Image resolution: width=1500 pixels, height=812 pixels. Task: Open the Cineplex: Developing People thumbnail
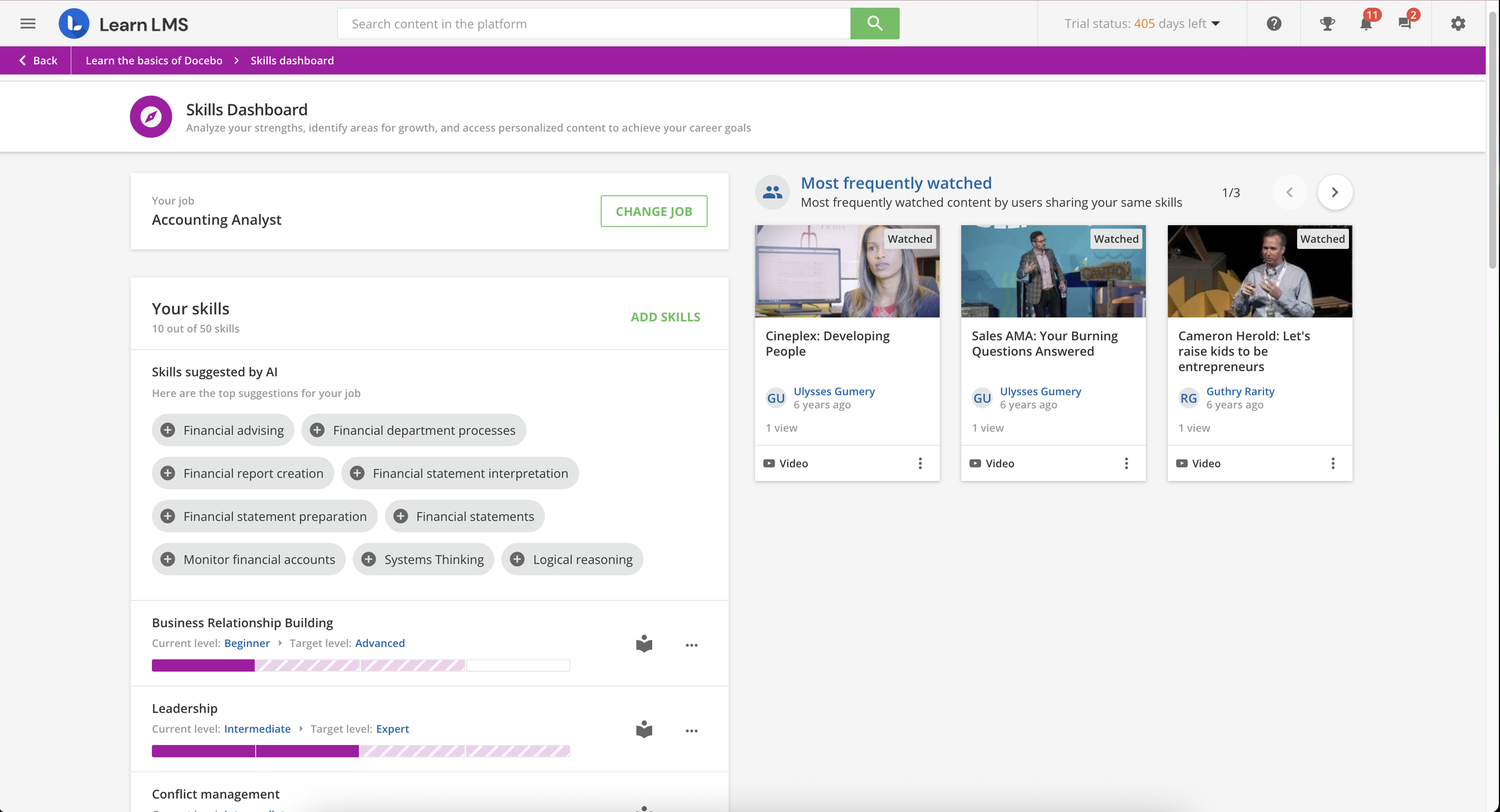847,271
